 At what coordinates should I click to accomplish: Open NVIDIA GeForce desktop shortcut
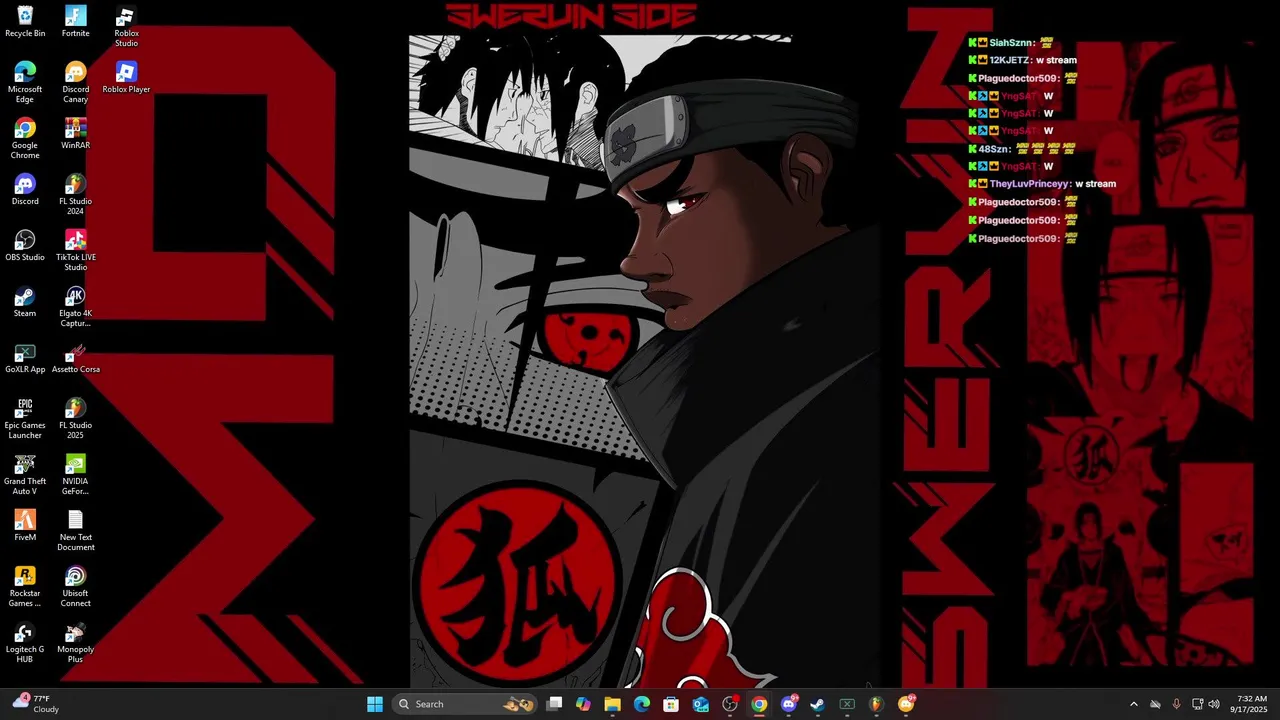pos(75,475)
